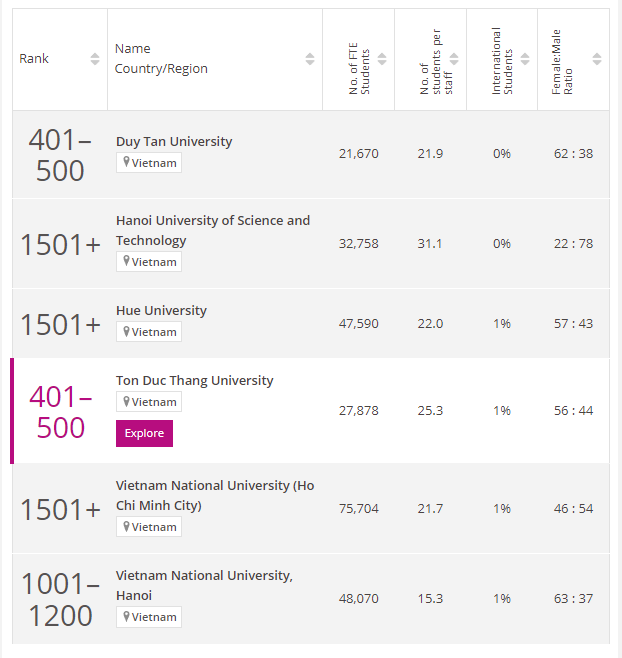Sort by students per staff arrows

click(x=454, y=59)
